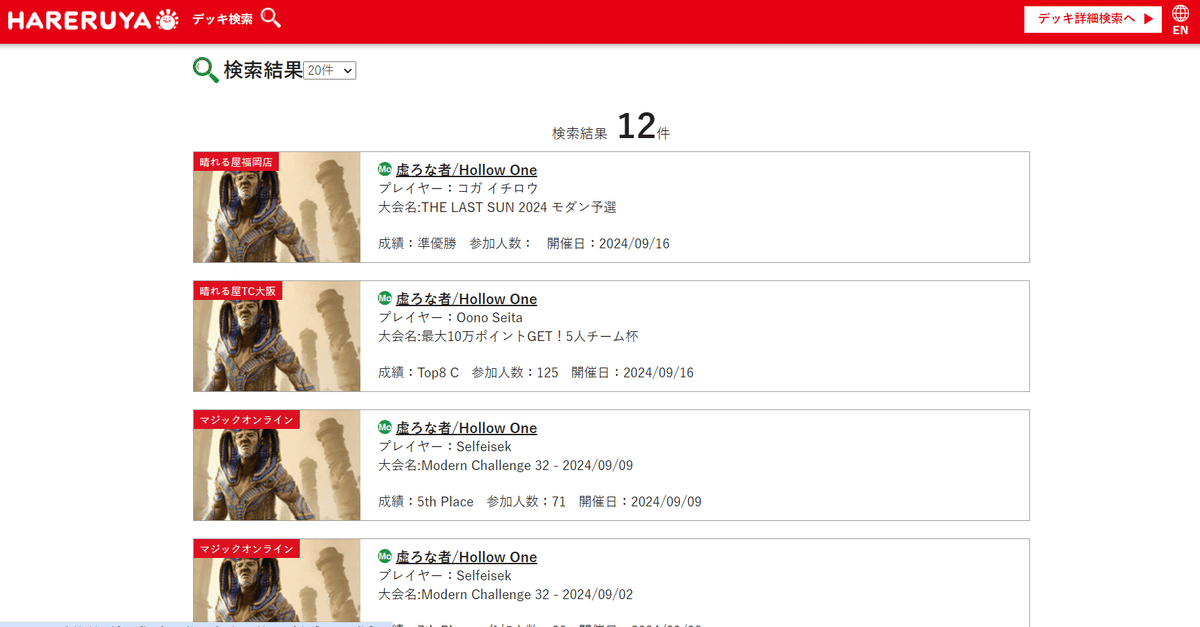The height and width of the screenshot is (627, 1200).
Task: Click the 晴れる屋福岡店 deck thumbnail
Action: pos(277,207)
